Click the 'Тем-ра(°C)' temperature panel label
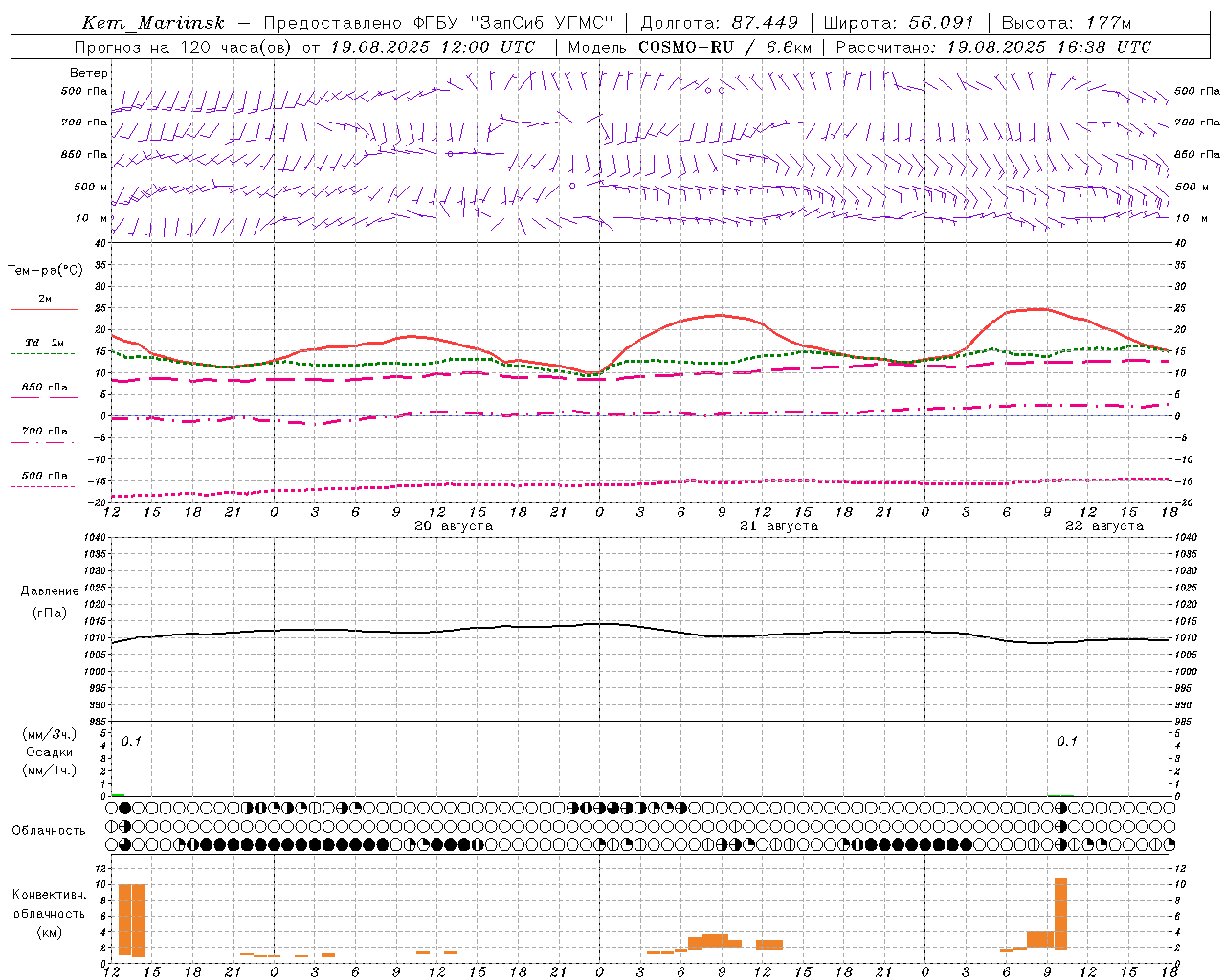 pyautogui.click(x=45, y=271)
